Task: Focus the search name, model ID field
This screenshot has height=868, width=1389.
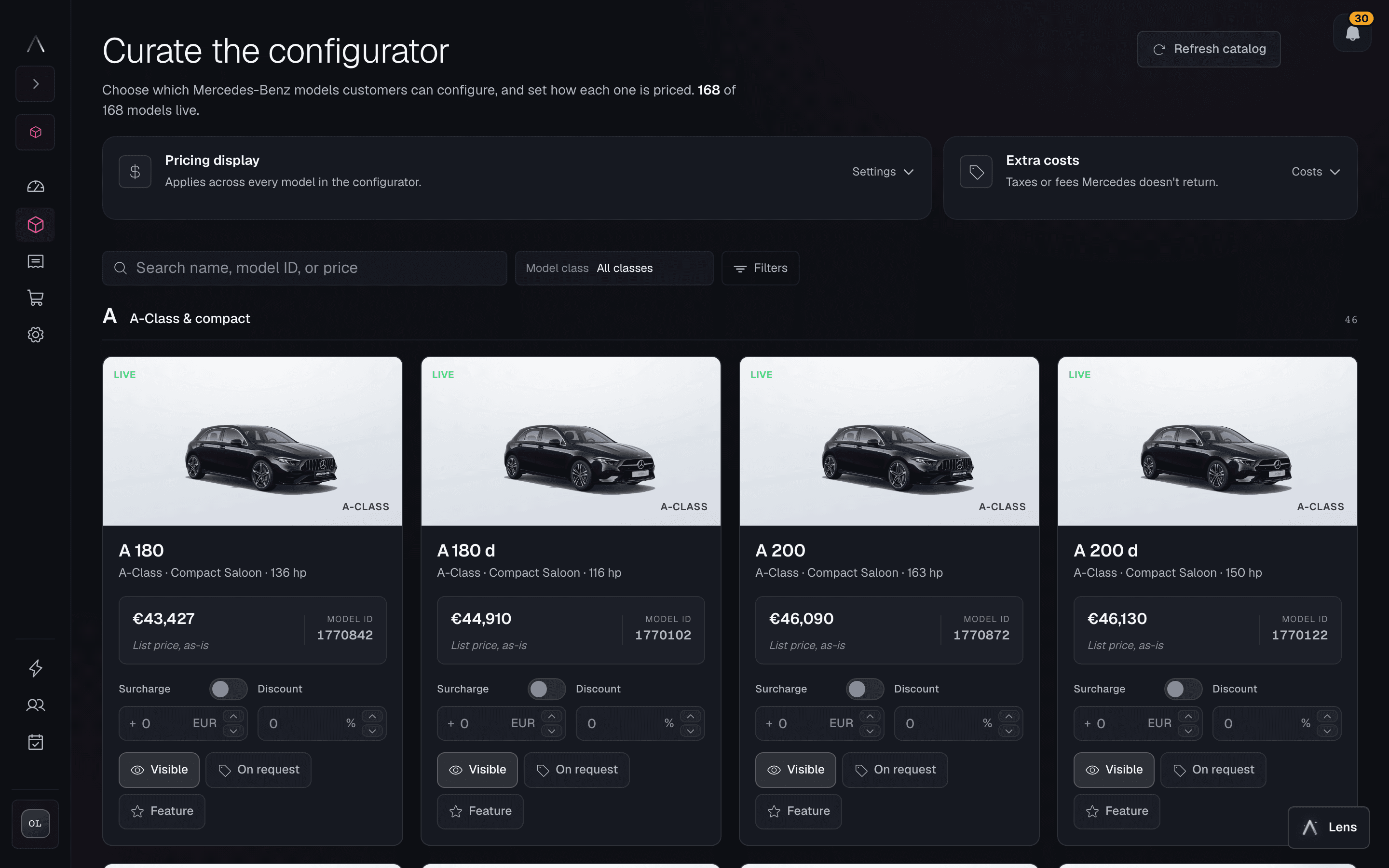Action: coord(305,268)
